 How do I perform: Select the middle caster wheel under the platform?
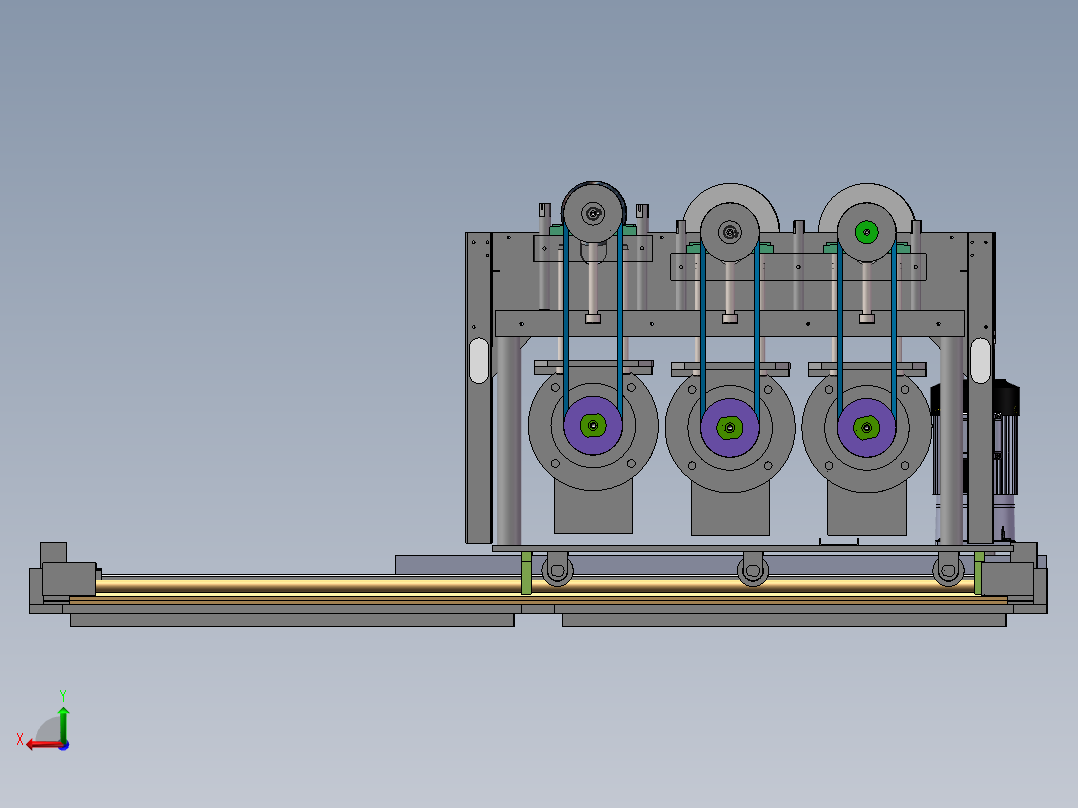point(753,571)
